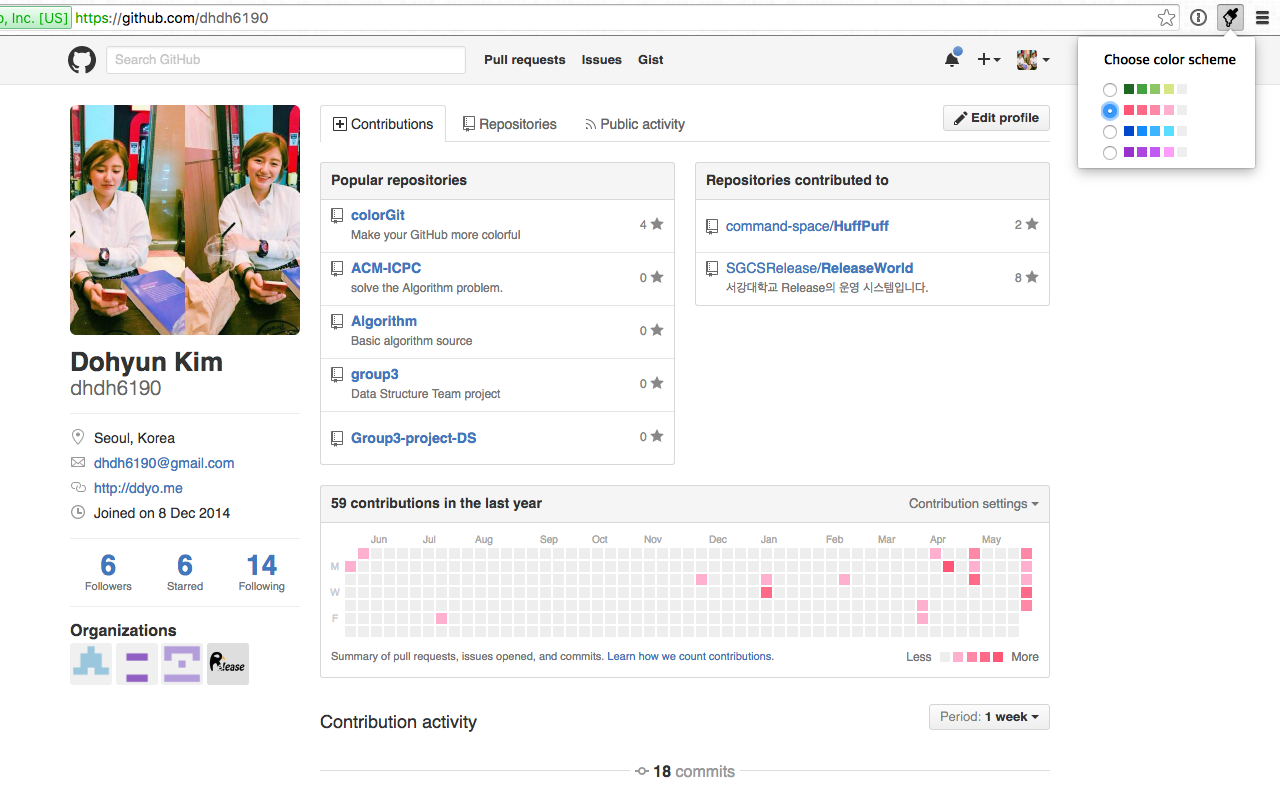Click darkest blue swatch in color scheme
This screenshot has height=800, width=1280.
(x=1129, y=131)
